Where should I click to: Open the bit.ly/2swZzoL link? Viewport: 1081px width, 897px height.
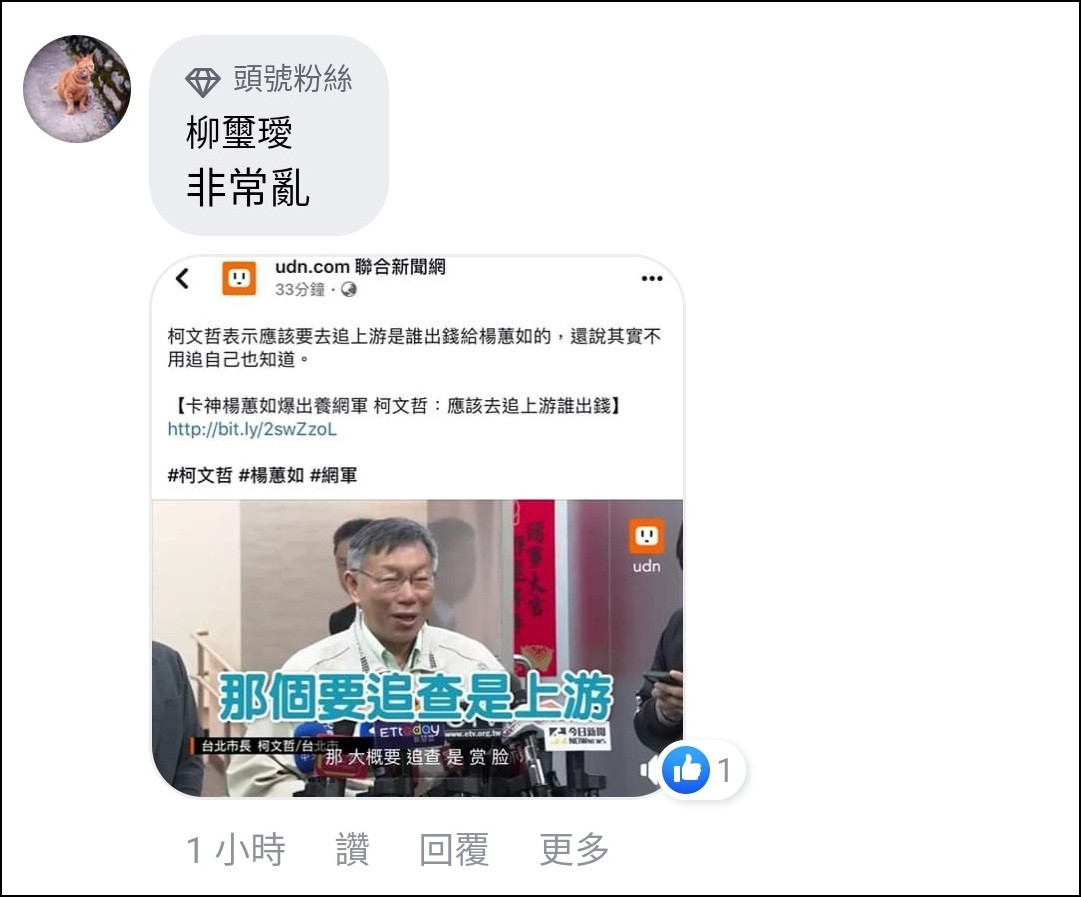coord(252,429)
